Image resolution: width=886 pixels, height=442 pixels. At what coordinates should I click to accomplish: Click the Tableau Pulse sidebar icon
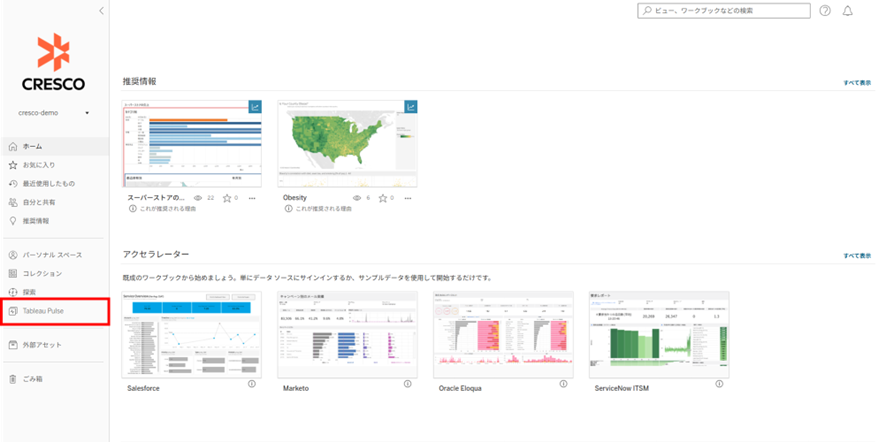[x=13, y=311]
